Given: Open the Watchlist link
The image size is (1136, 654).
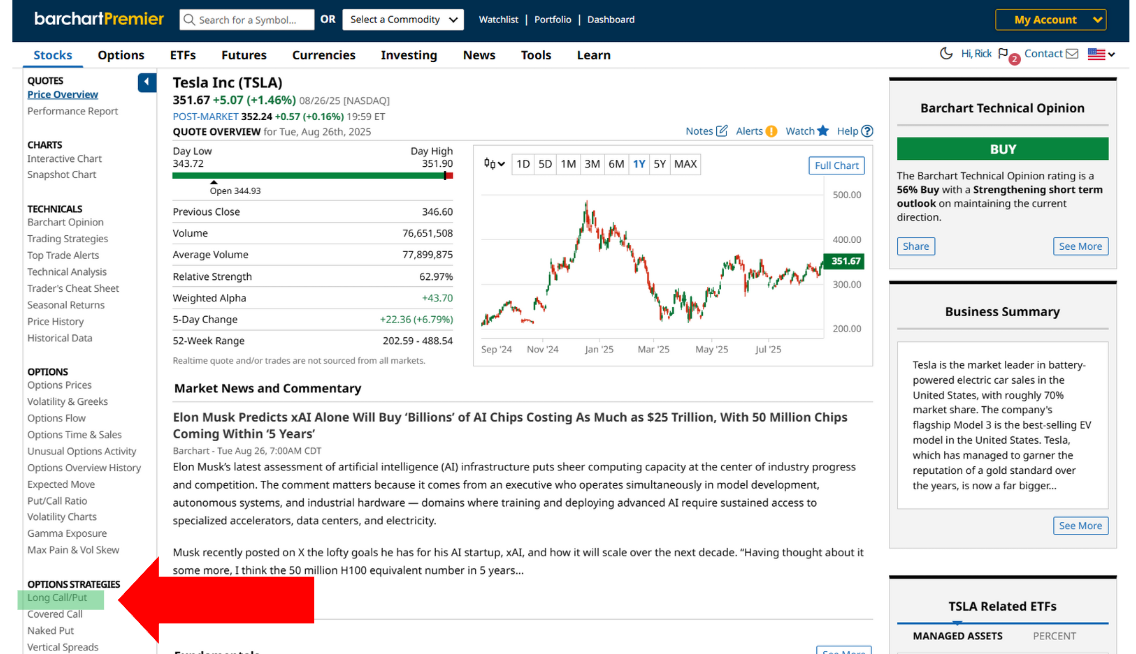Looking at the screenshot, I should (x=498, y=20).
